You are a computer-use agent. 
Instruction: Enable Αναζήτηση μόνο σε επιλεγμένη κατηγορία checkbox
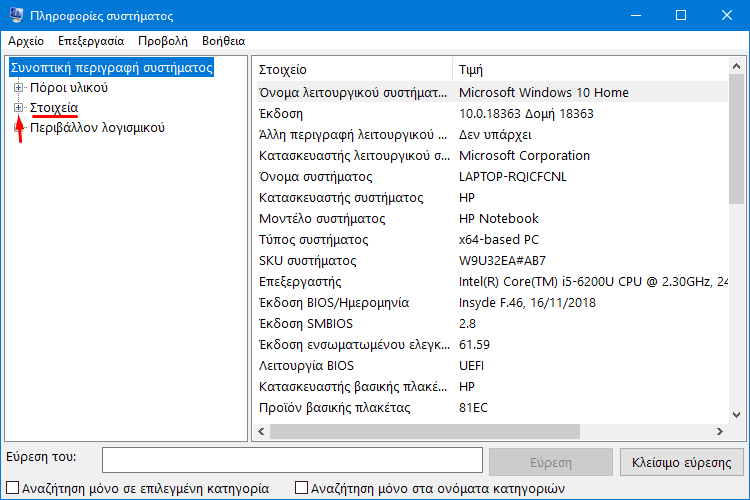(11, 489)
